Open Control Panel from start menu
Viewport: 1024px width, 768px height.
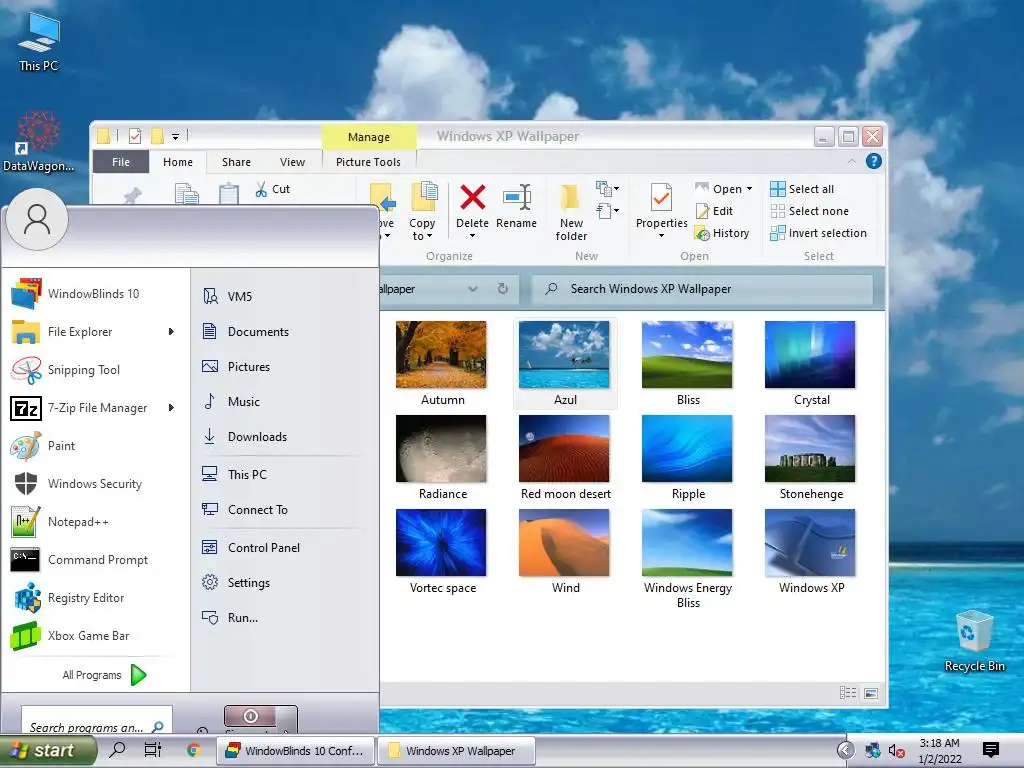coord(251,548)
